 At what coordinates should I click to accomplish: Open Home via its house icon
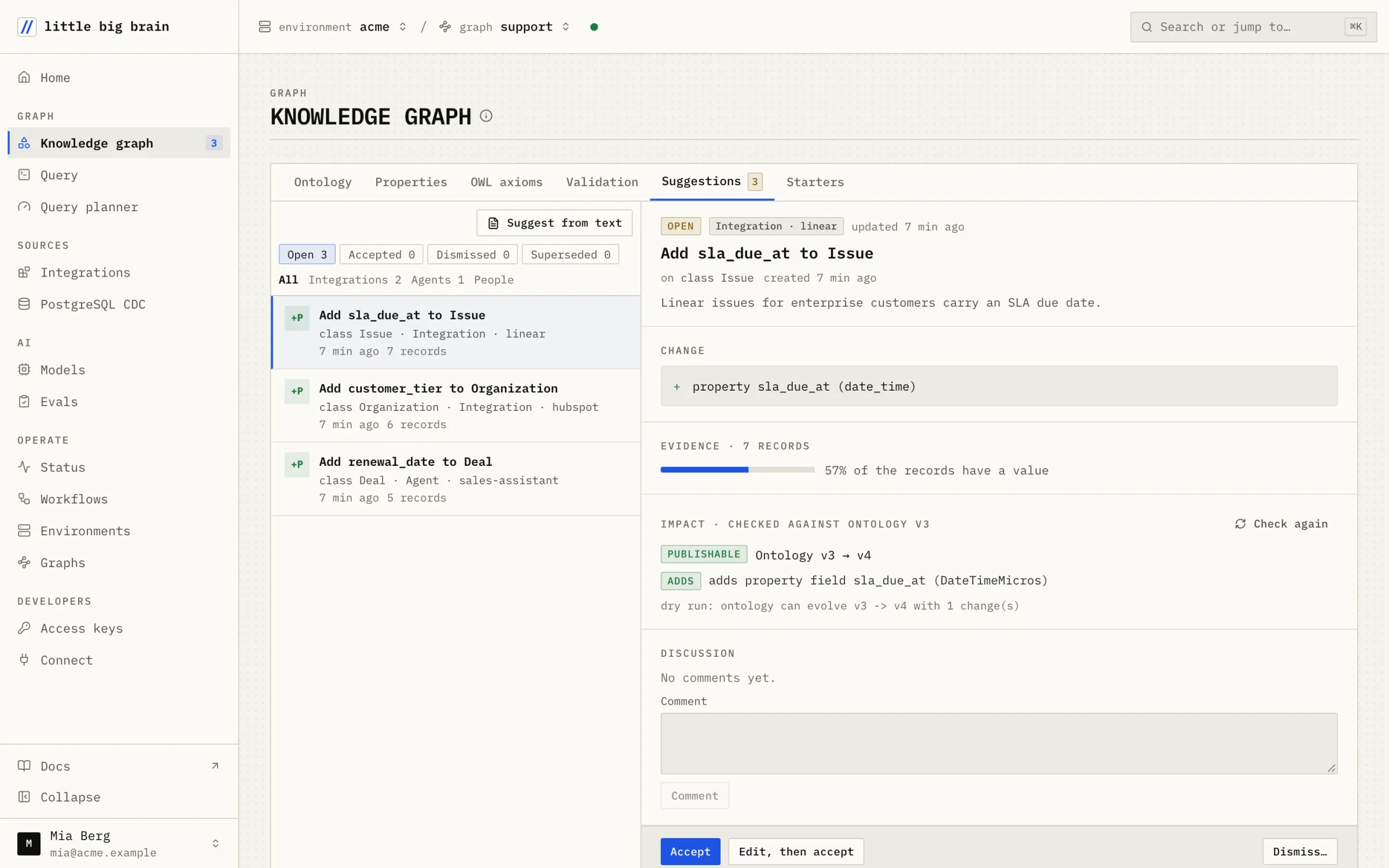[x=24, y=77]
